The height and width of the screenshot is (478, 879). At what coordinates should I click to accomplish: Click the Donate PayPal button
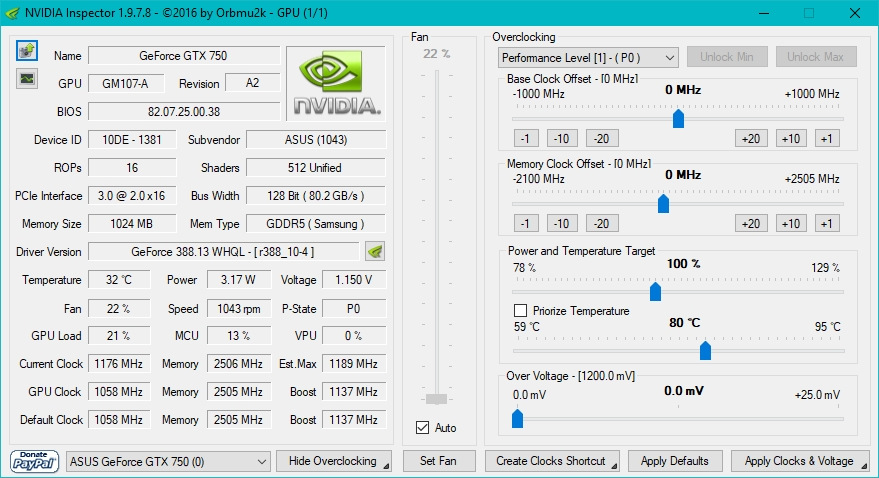pyautogui.click(x=34, y=461)
